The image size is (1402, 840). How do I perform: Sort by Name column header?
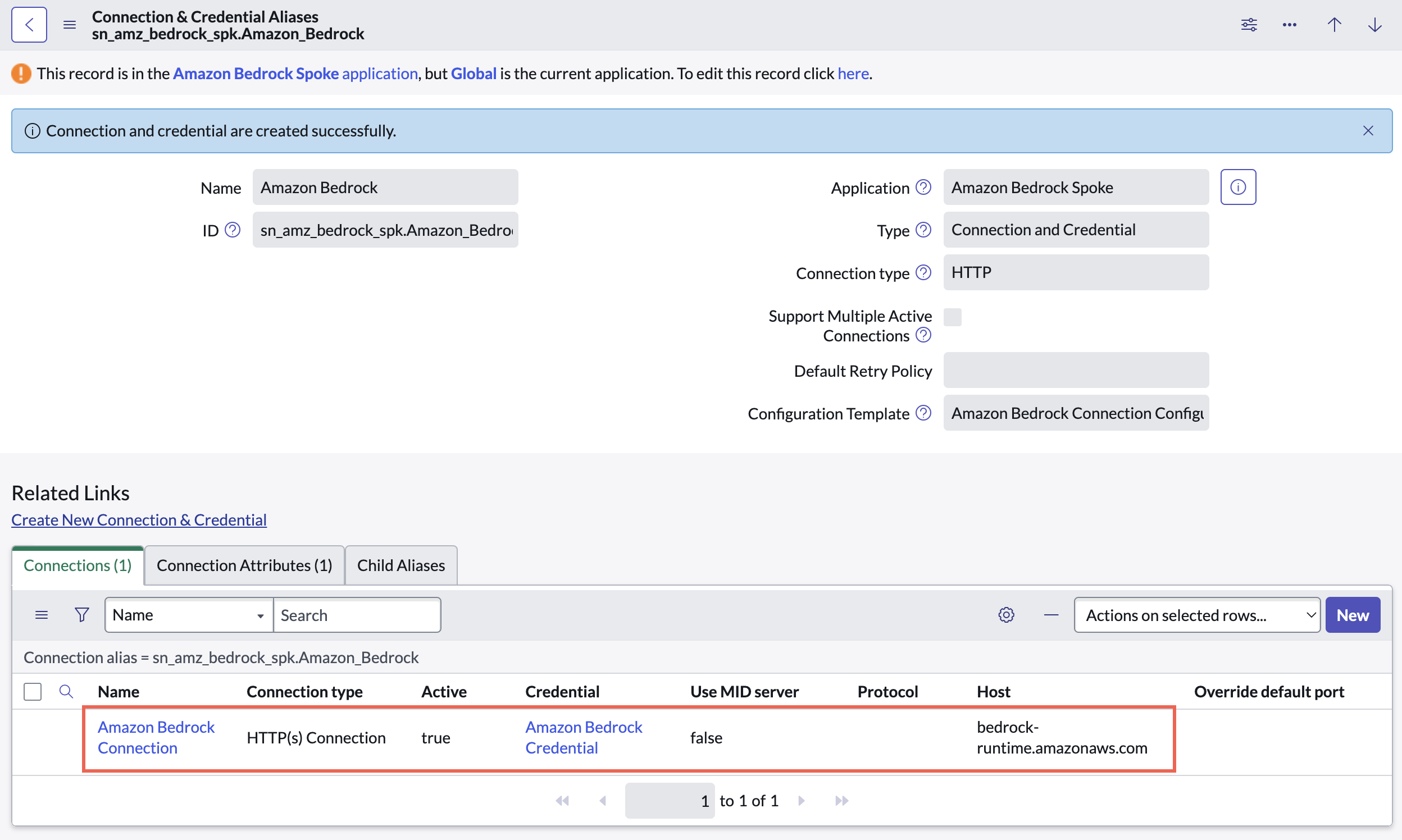(x=119, y=691)
